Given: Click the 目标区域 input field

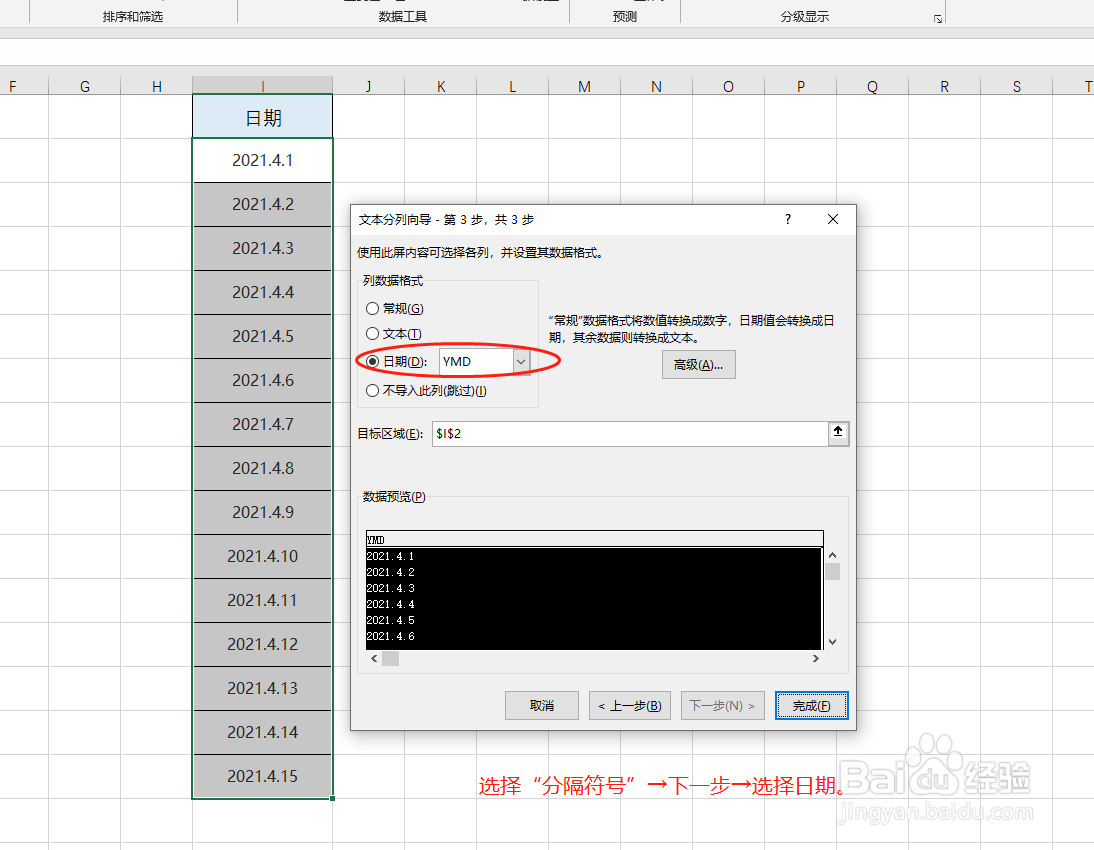Looking at the screenshot, I should tap(630, 433).
